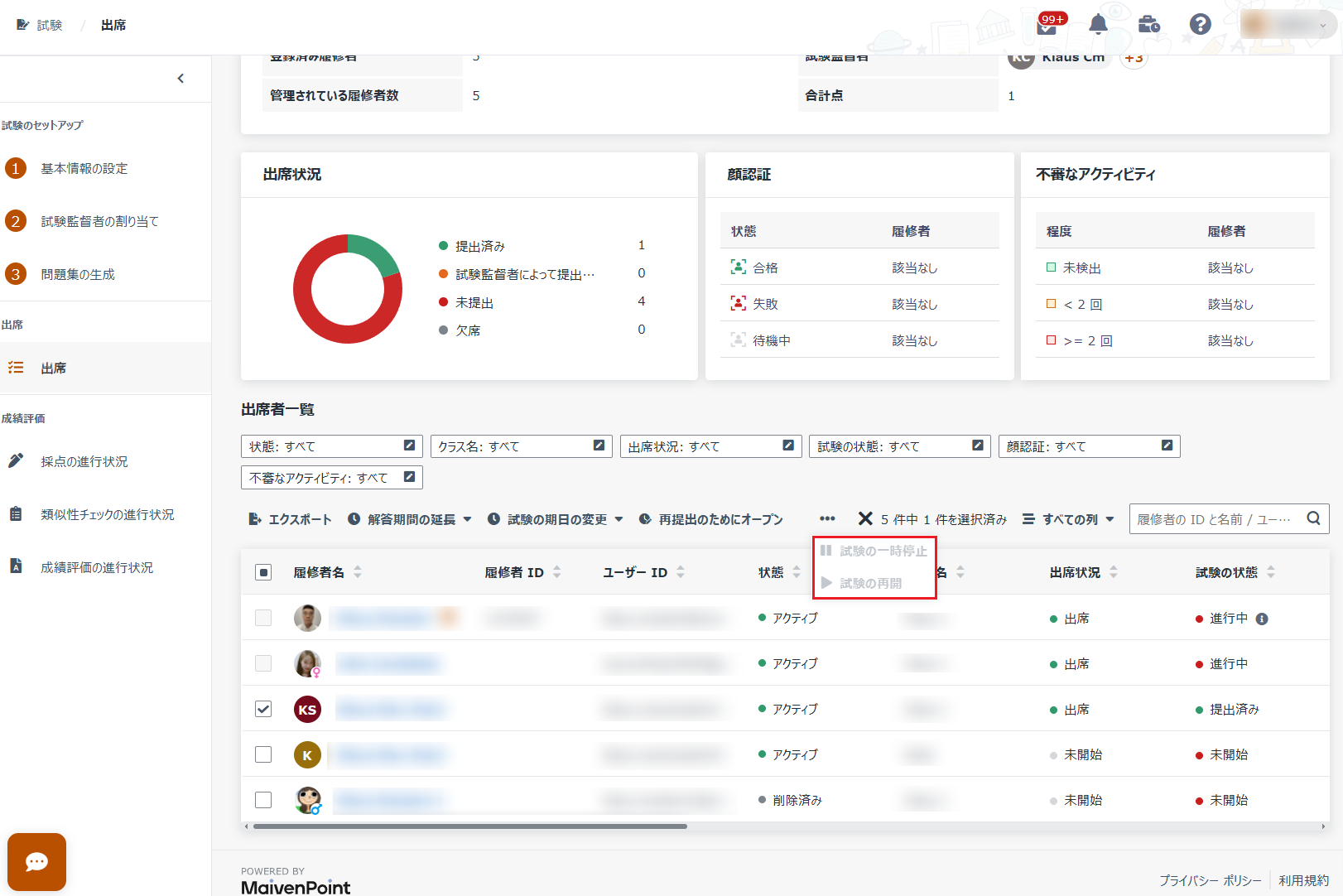The width and height of the screenshot is (1343, 896).
Task: Select the 採点の進行状況 sidebar icon
Action: pos(17,461)
